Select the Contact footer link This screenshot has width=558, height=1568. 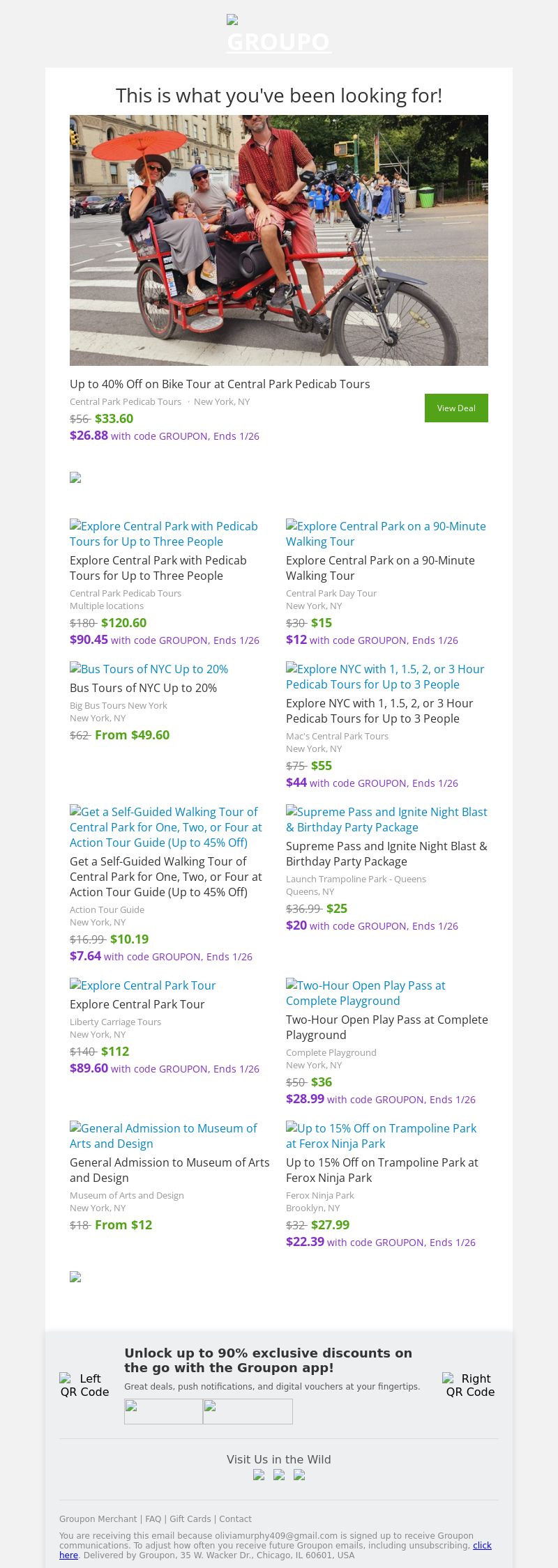(x=235, y=1519)
